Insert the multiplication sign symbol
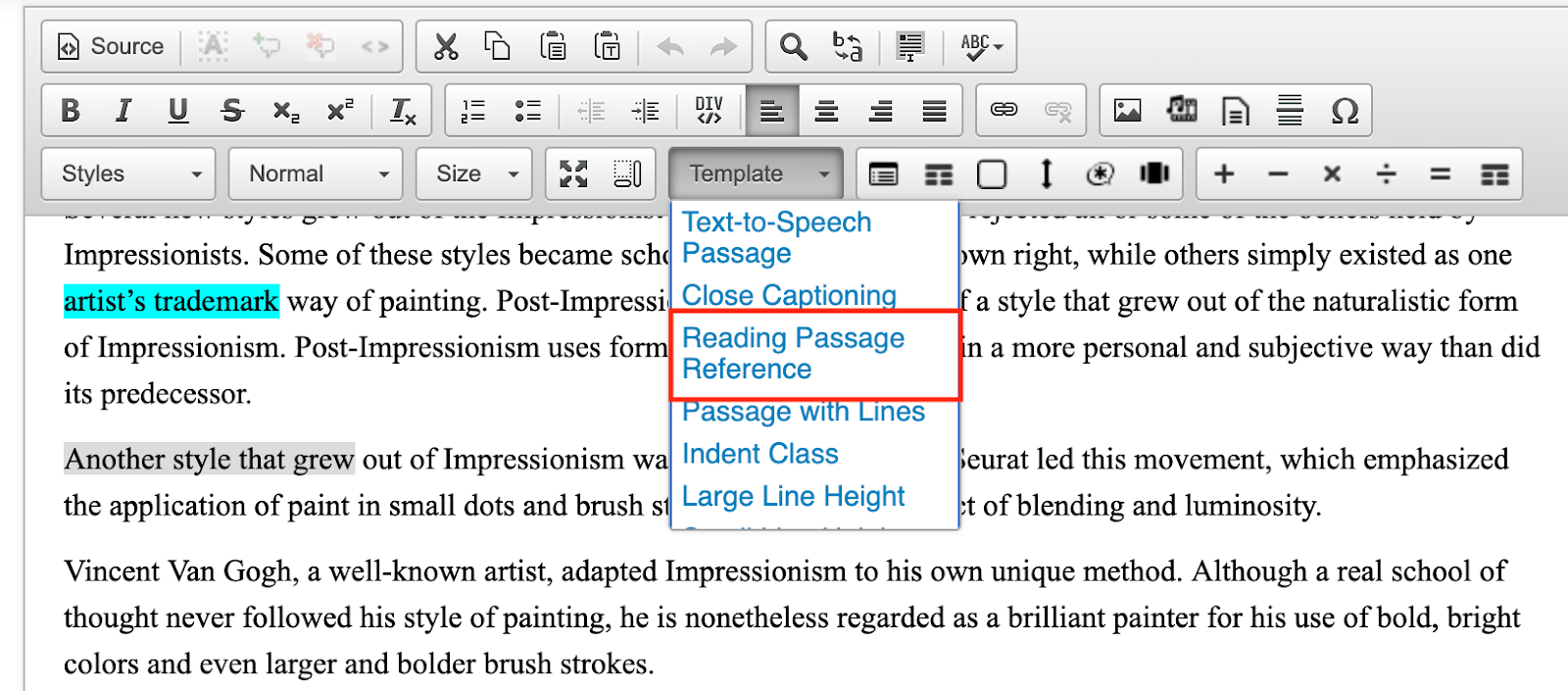Screen dimensions: 1568x691 point(1332,173)
